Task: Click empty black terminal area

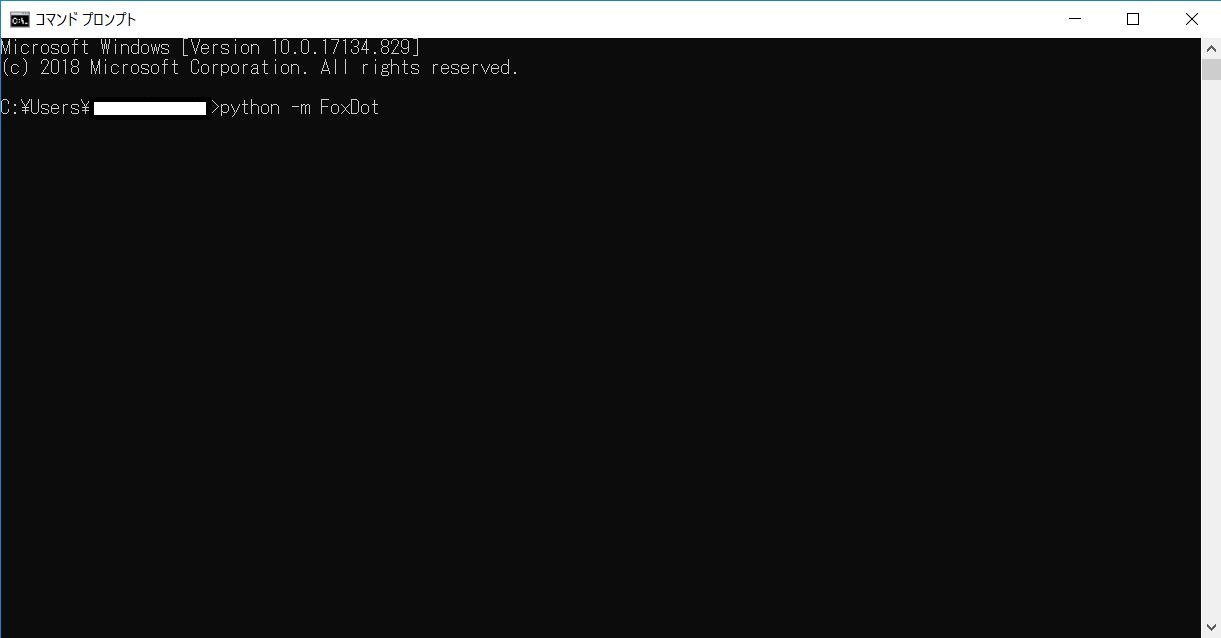Action: 600,380
